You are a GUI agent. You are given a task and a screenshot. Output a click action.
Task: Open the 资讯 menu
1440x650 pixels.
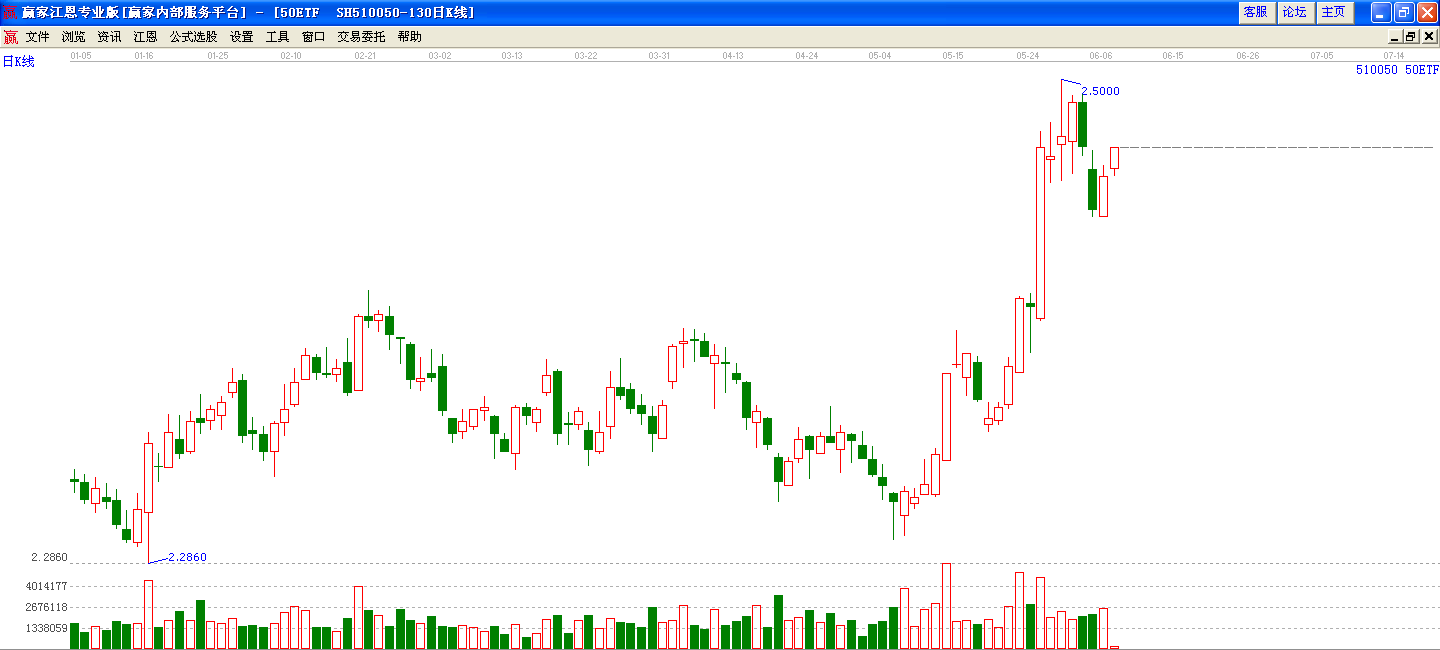pyautogui.click(x=110, y=37)
